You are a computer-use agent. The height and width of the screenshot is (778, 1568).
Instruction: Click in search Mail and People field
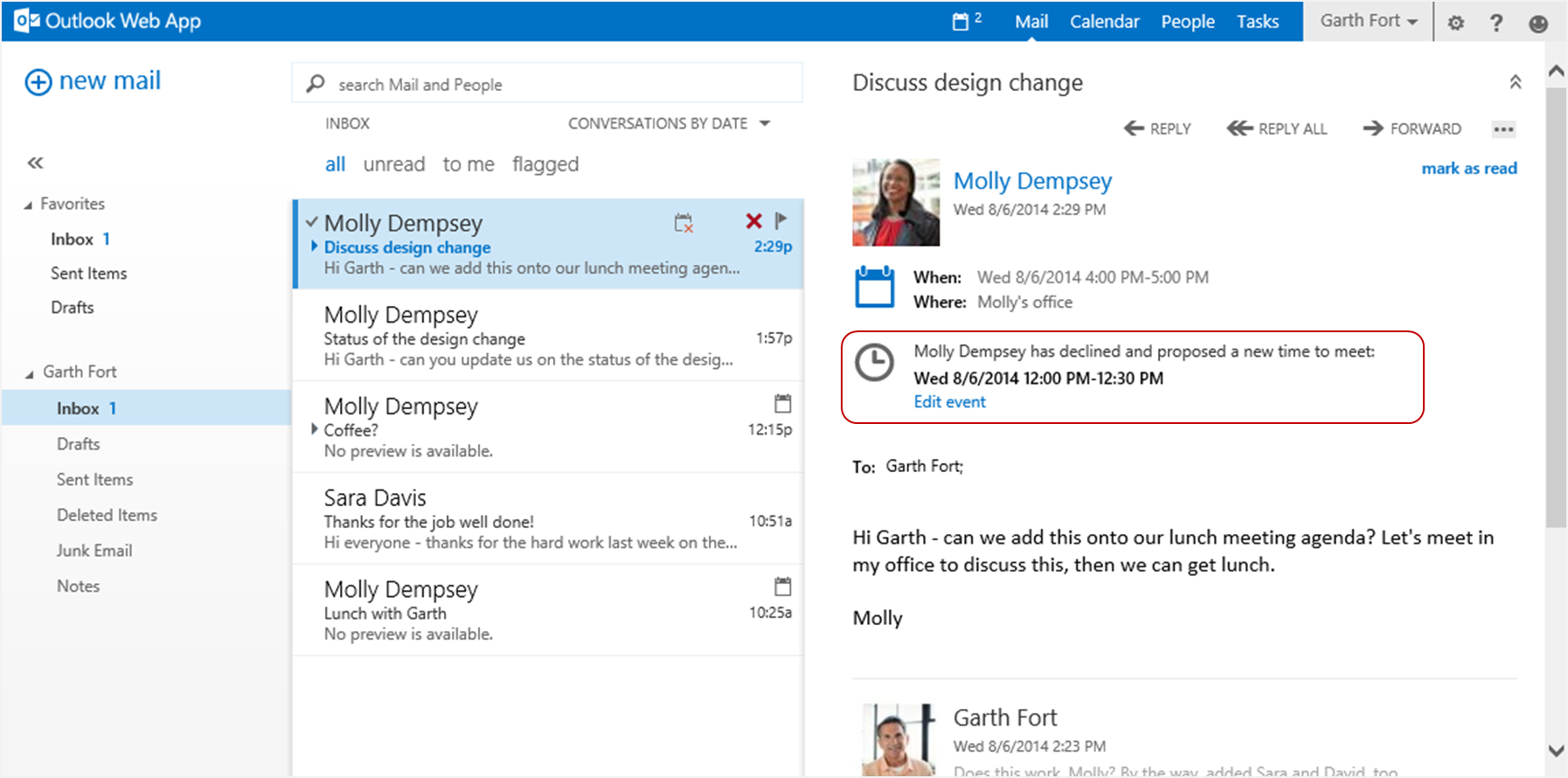[x=547, y=84]
